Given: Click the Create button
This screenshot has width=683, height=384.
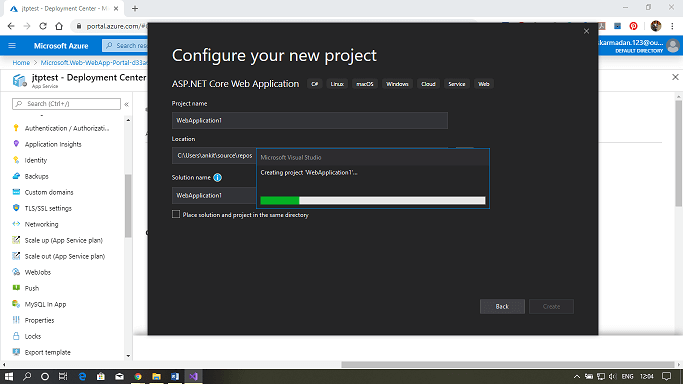Looking at the screenshot, I should 551,307.
